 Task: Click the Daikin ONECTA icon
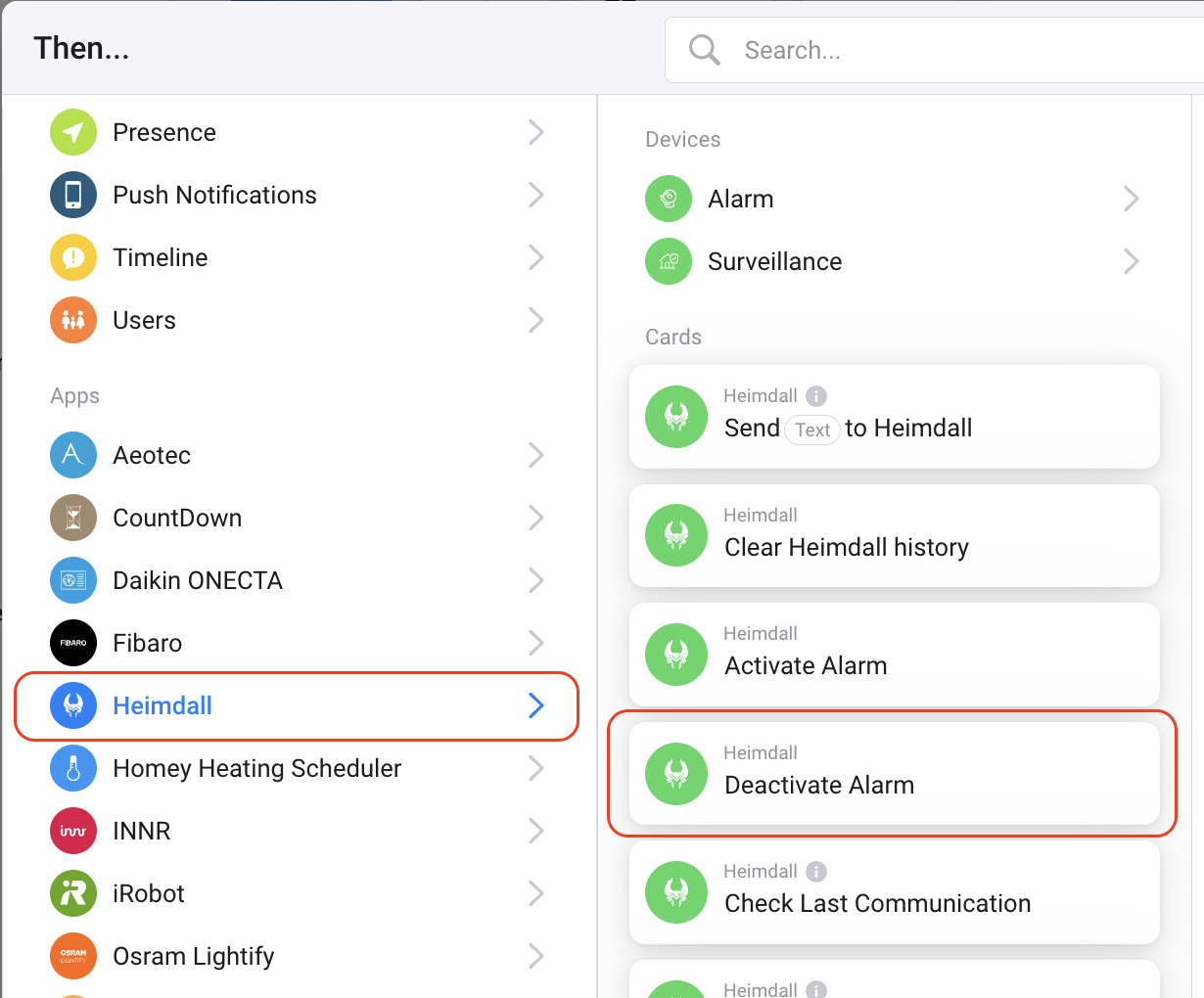73,580
